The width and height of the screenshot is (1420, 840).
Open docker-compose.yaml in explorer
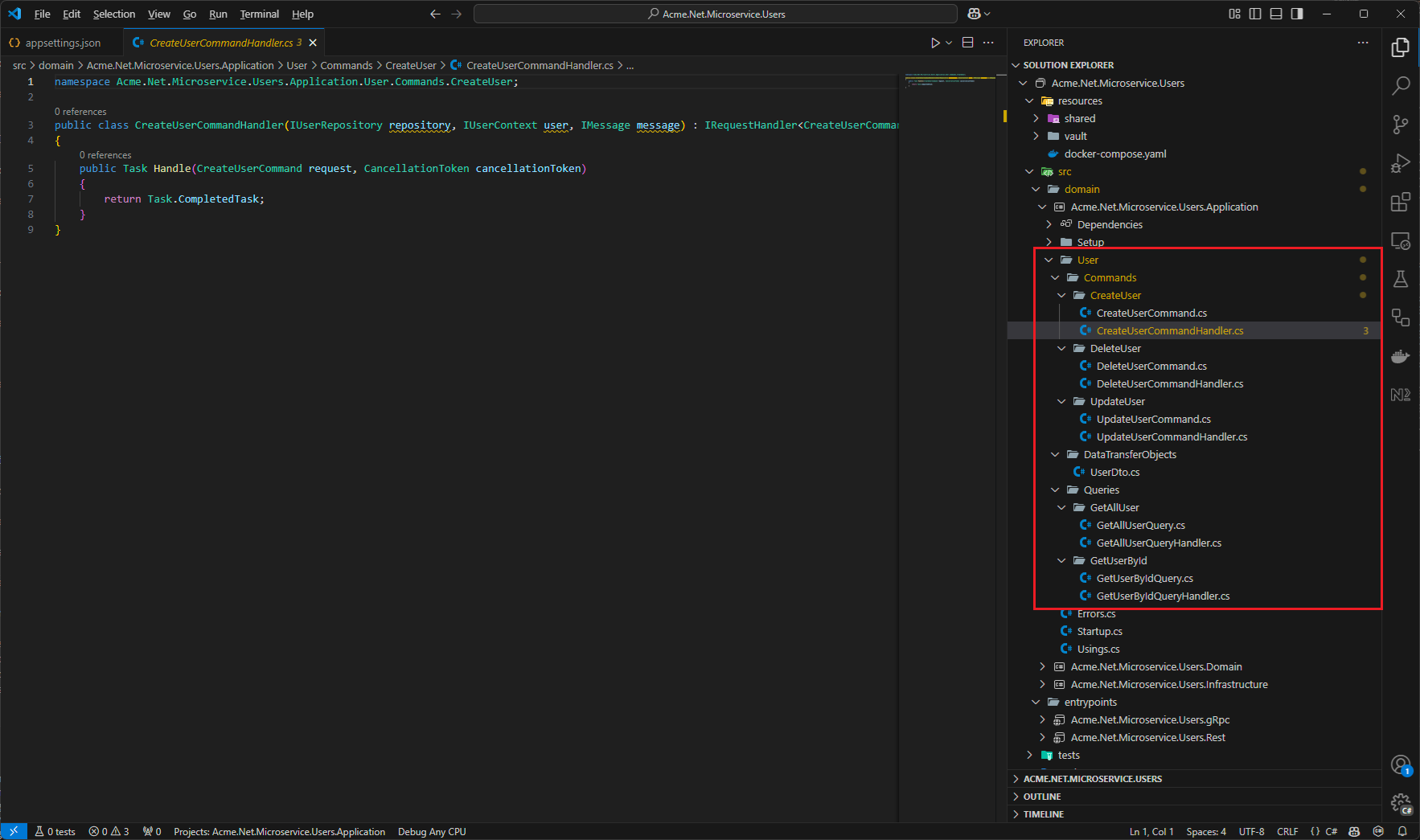(1114, 154)
